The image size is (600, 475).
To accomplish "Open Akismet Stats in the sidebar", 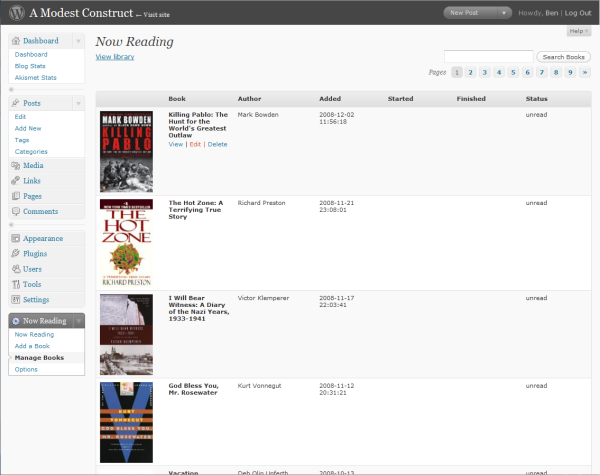I will (37, 77).
